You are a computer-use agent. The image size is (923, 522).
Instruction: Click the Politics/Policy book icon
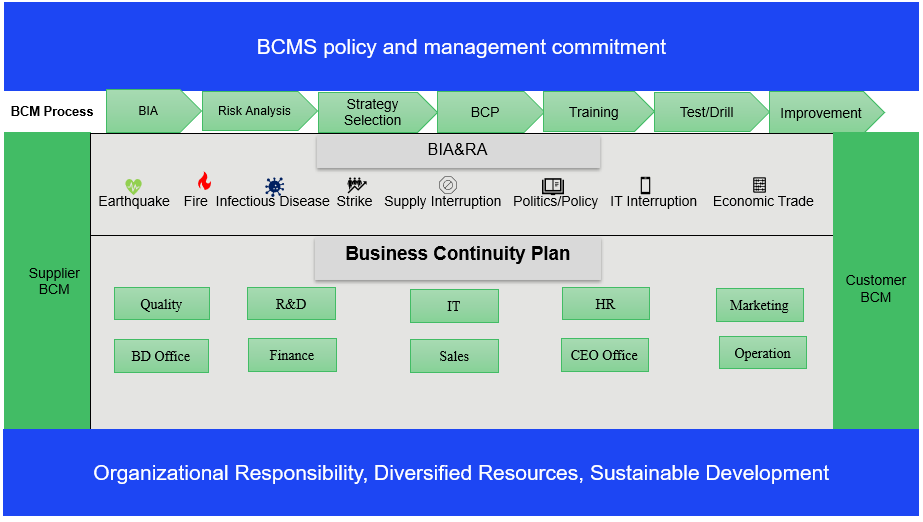point(553,185)
